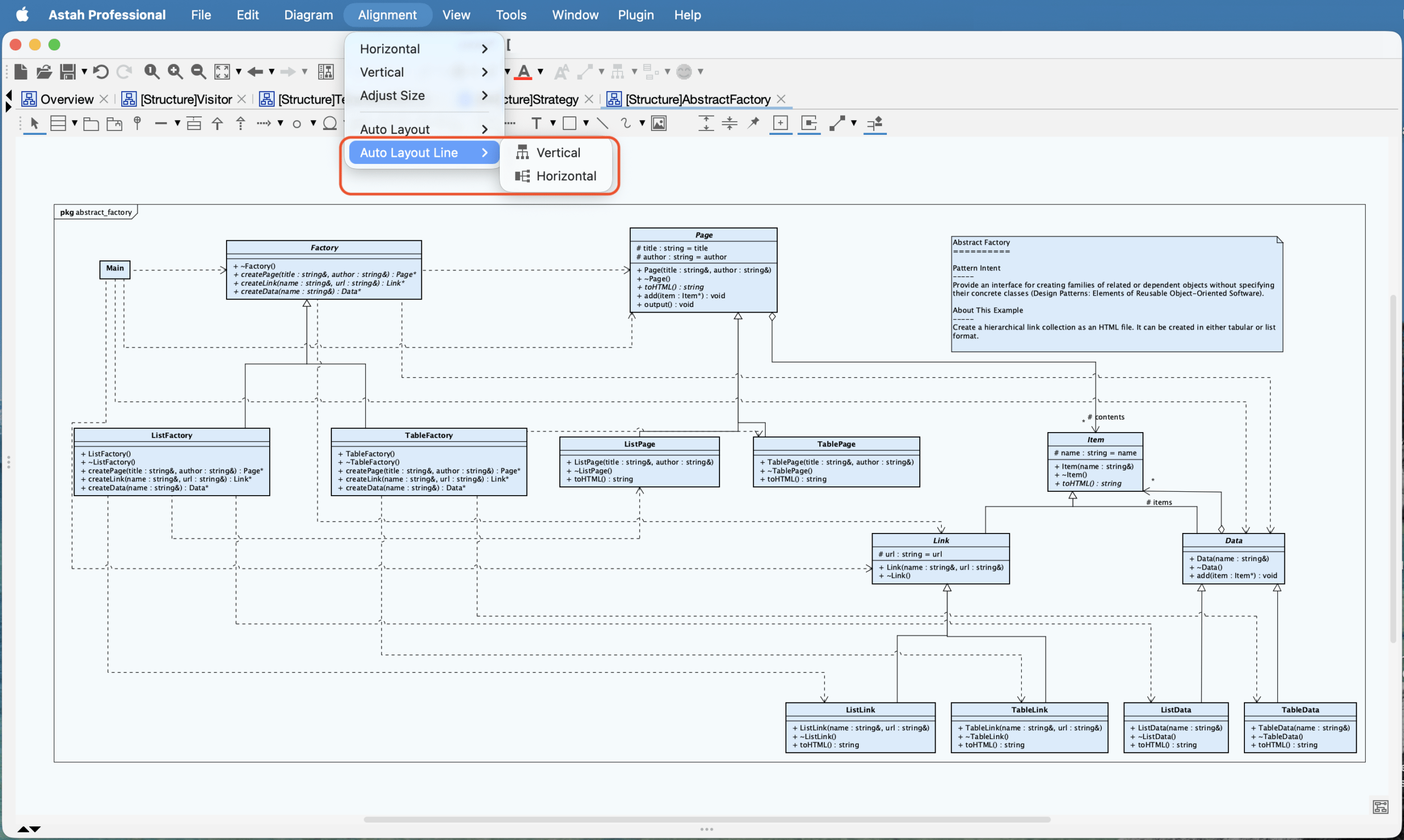This screenshot has height=840, width=1404.
Task: Open diagram map icon at bottom-right
Action: click(x=1380, y=807)
